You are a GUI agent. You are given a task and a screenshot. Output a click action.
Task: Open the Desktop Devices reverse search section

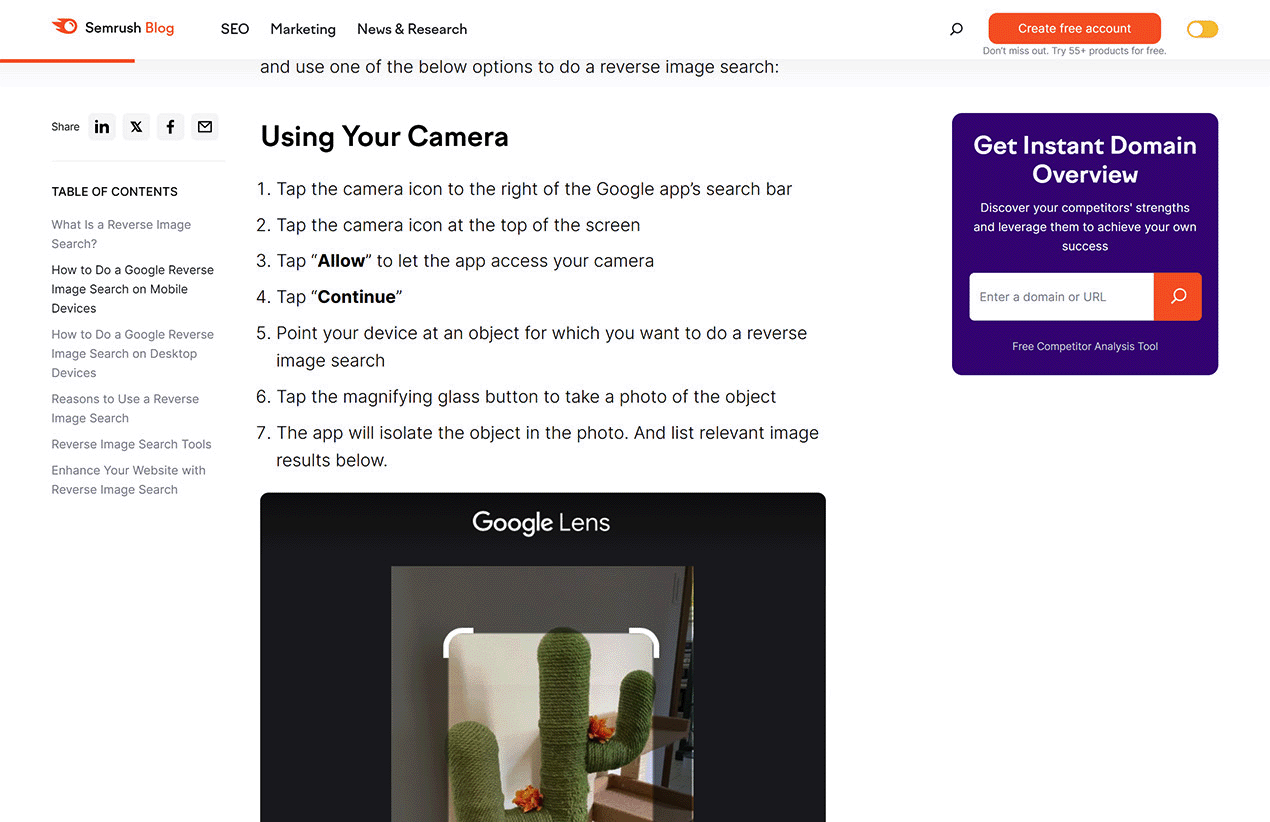point(132,353)
